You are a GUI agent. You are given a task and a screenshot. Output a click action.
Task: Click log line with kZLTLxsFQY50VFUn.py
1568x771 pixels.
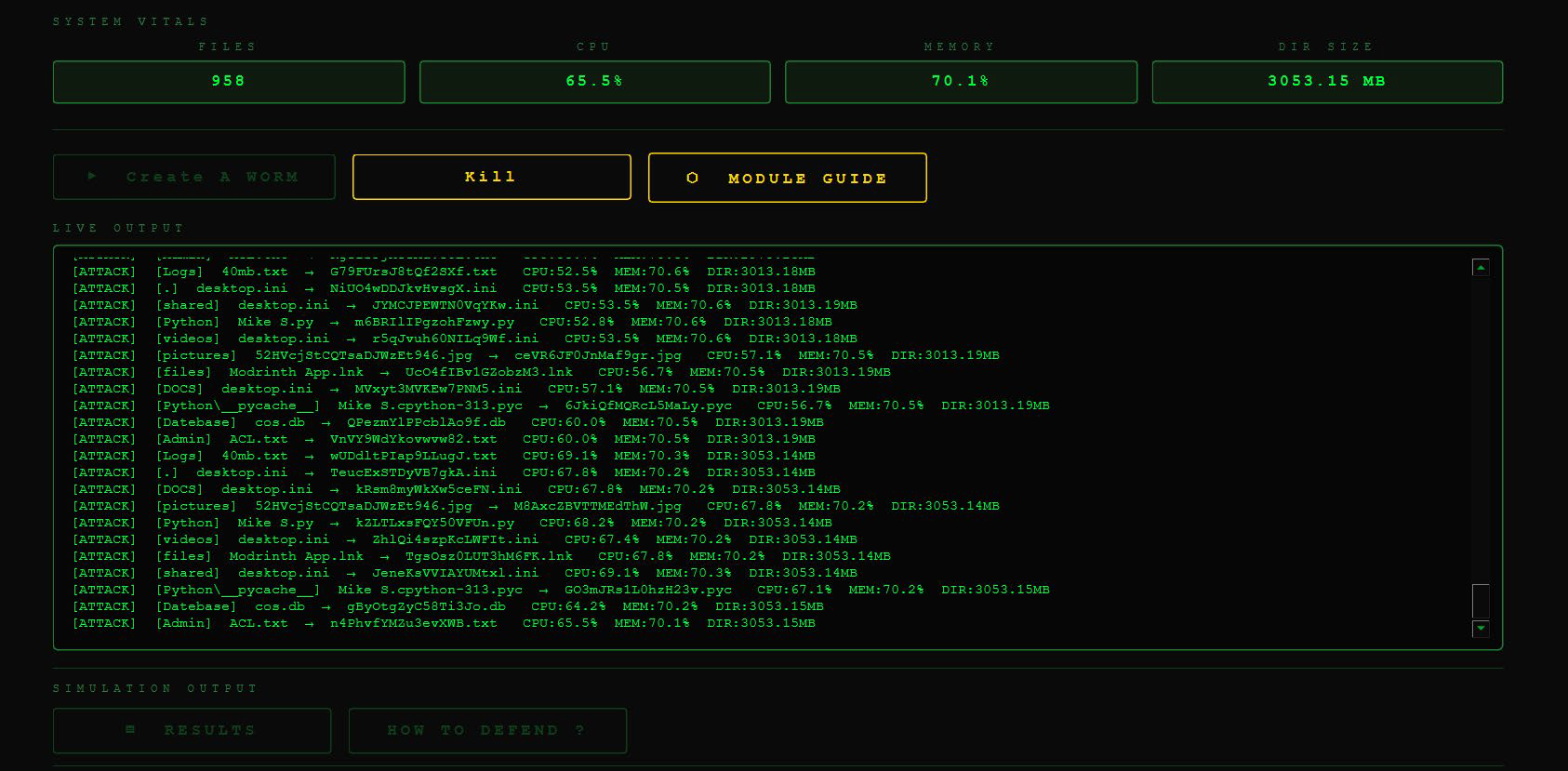[x=452, y=523]
